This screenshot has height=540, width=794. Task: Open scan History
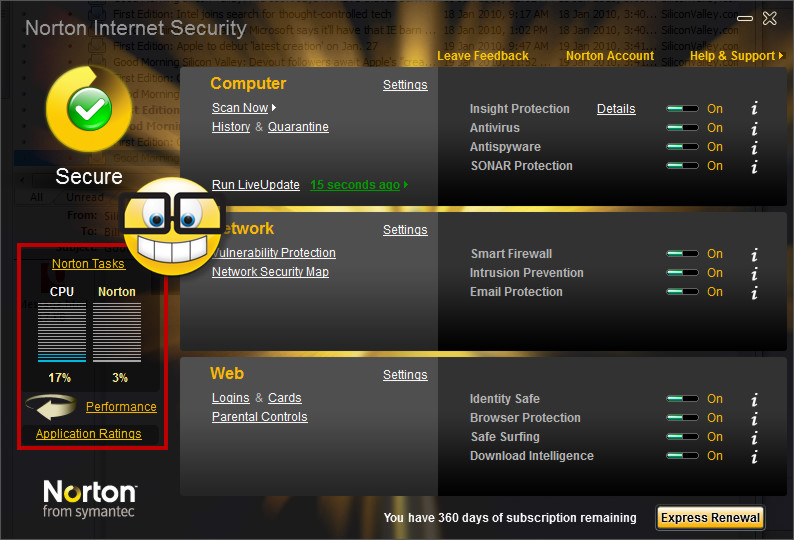[231, 127]
